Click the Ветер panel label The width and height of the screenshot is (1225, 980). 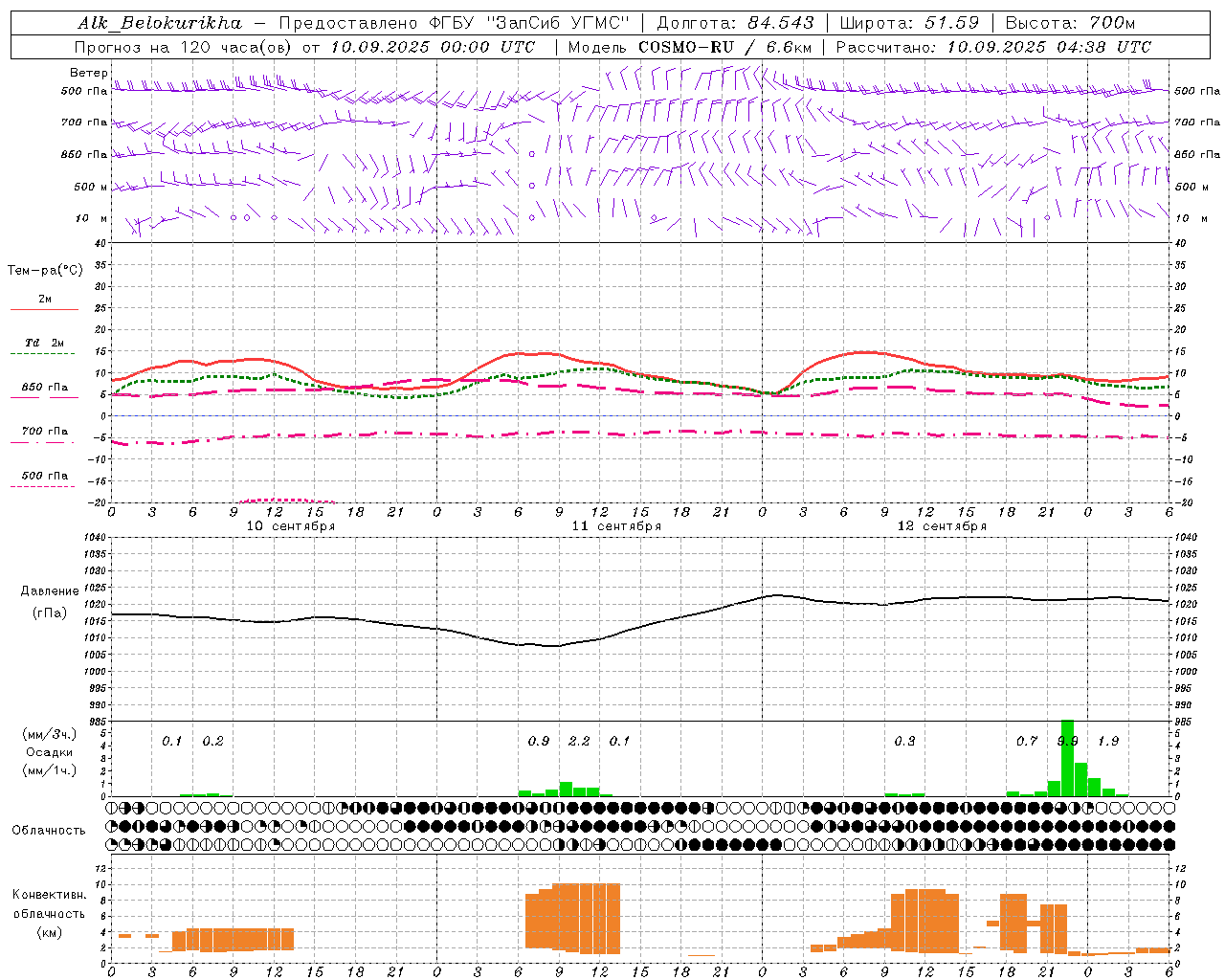[x=88, y=73]
